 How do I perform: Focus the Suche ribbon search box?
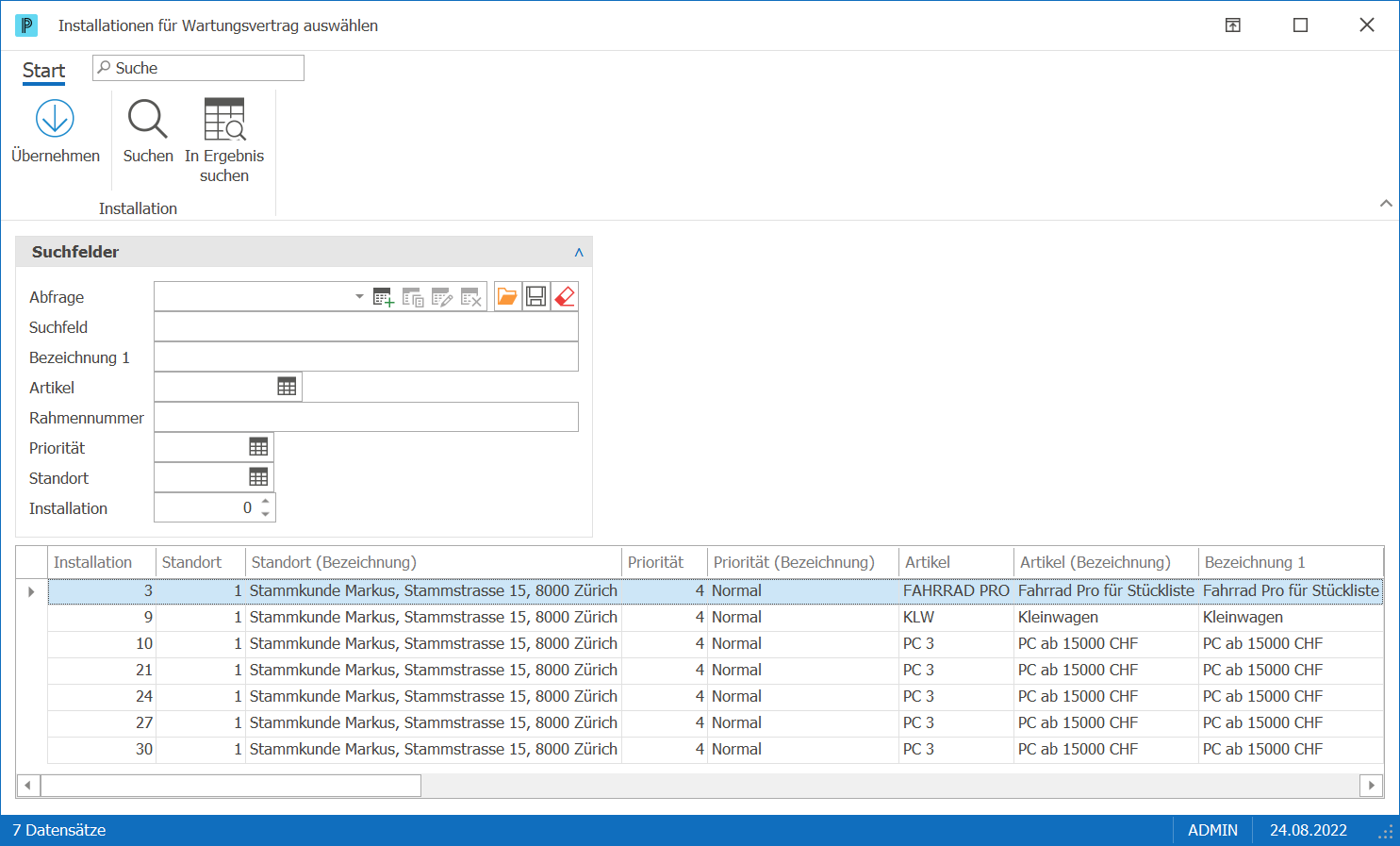click(x=198, y=68)
